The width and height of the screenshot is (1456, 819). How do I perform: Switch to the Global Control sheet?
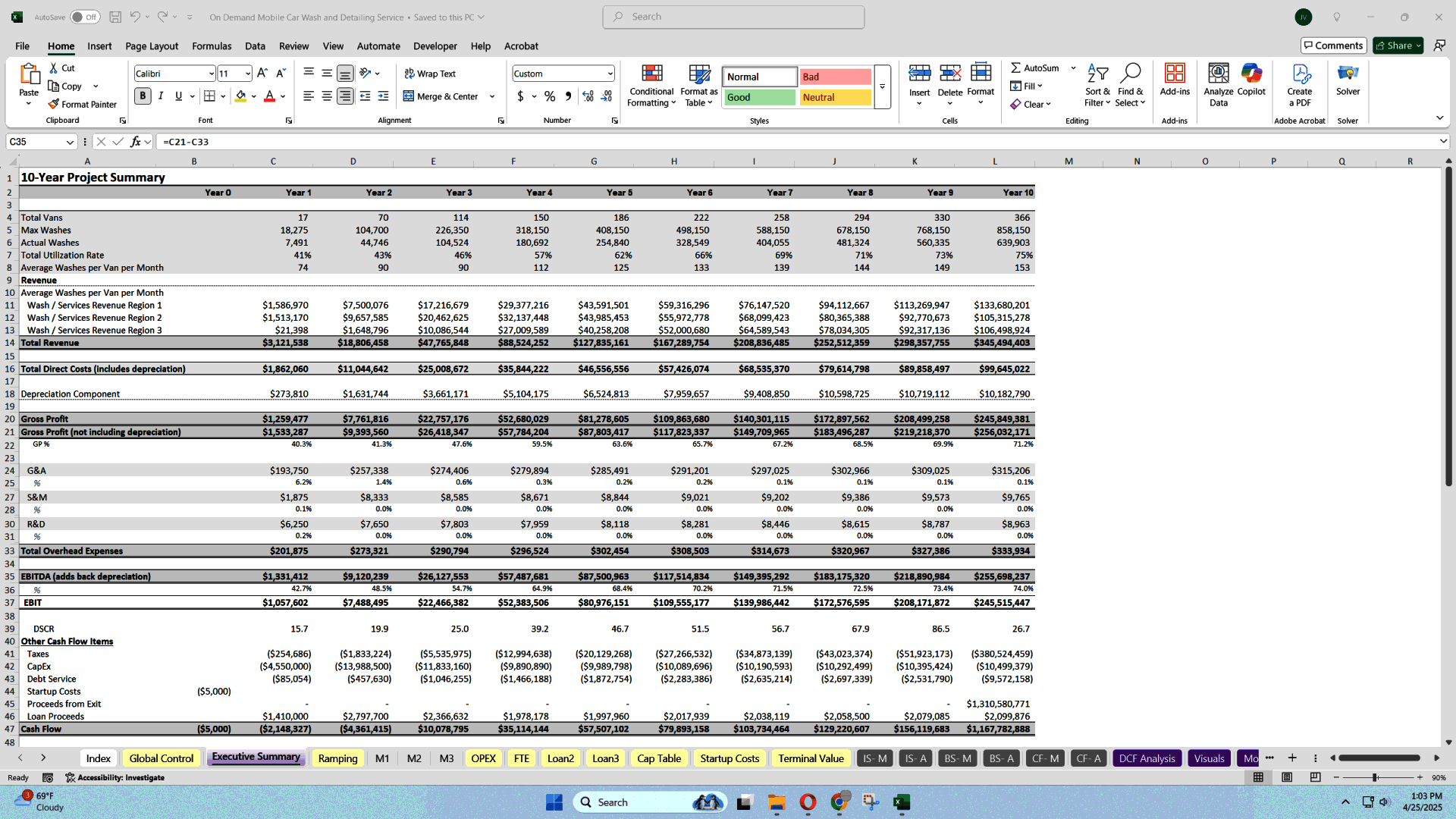click(x=162, y=758)
